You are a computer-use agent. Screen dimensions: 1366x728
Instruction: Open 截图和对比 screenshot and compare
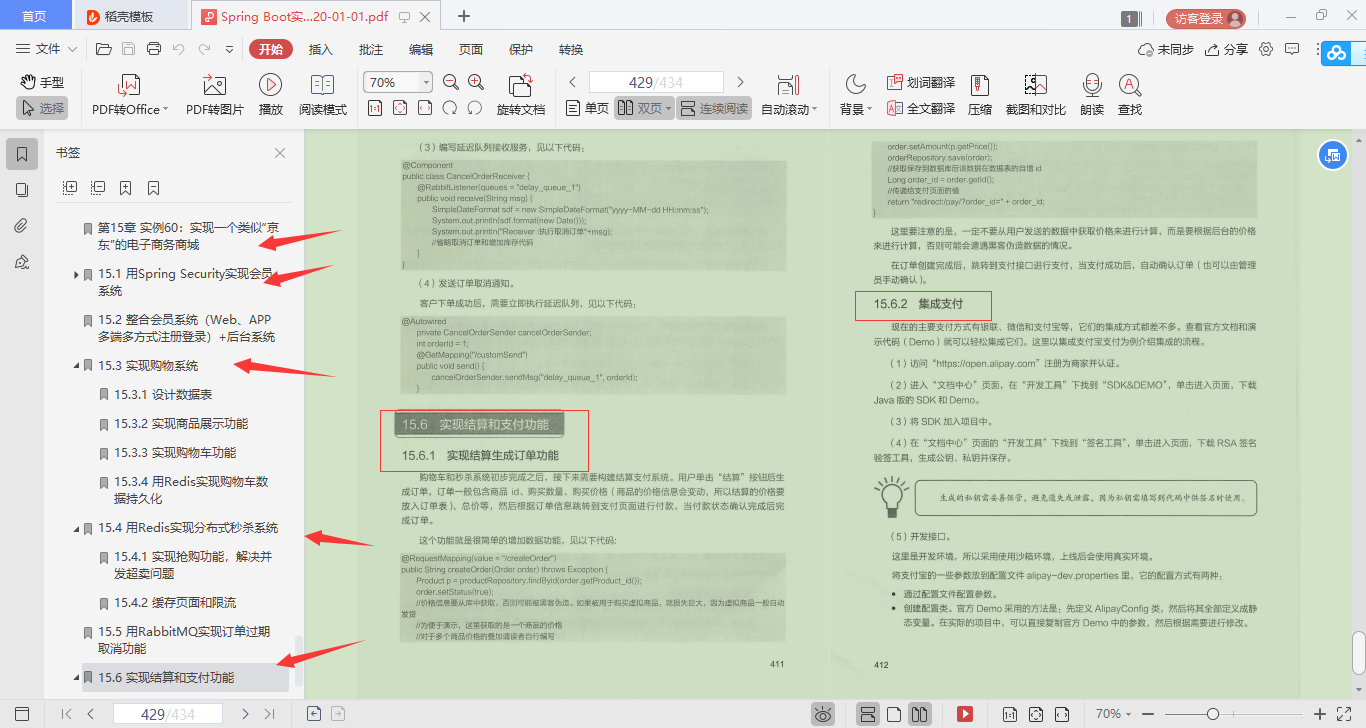coord(1035,96)
